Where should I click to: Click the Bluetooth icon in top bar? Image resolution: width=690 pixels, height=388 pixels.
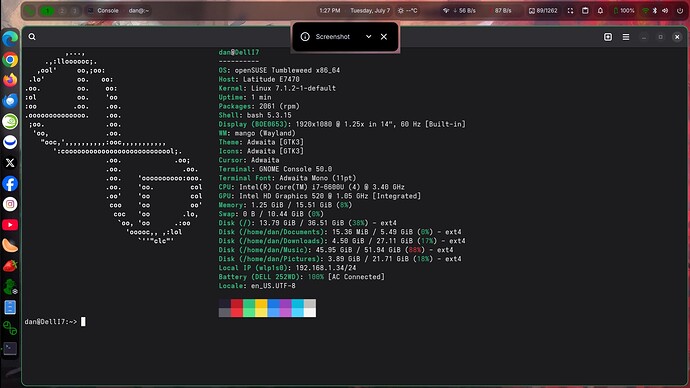click(x=655, y=11)
